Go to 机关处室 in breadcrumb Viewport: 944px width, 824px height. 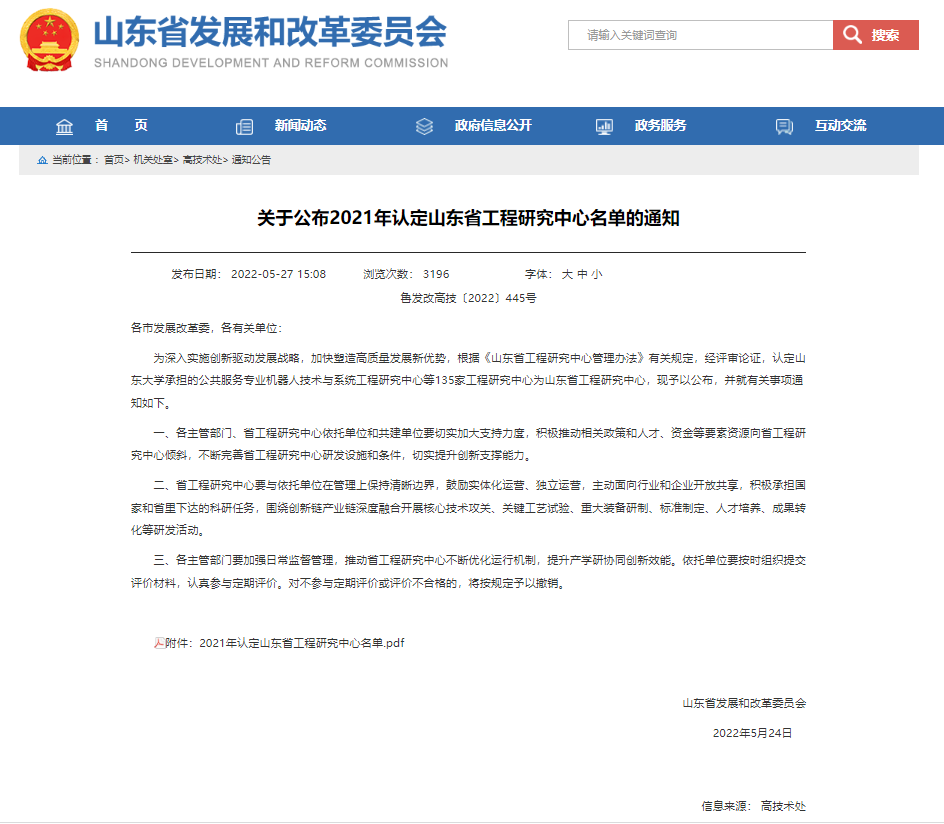point(153,160)
